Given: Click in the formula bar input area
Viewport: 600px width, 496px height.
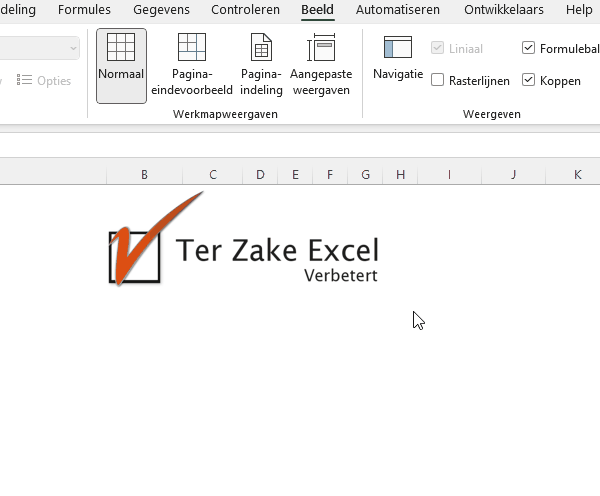Looking at the screenshot, I should tap(300, 145).
